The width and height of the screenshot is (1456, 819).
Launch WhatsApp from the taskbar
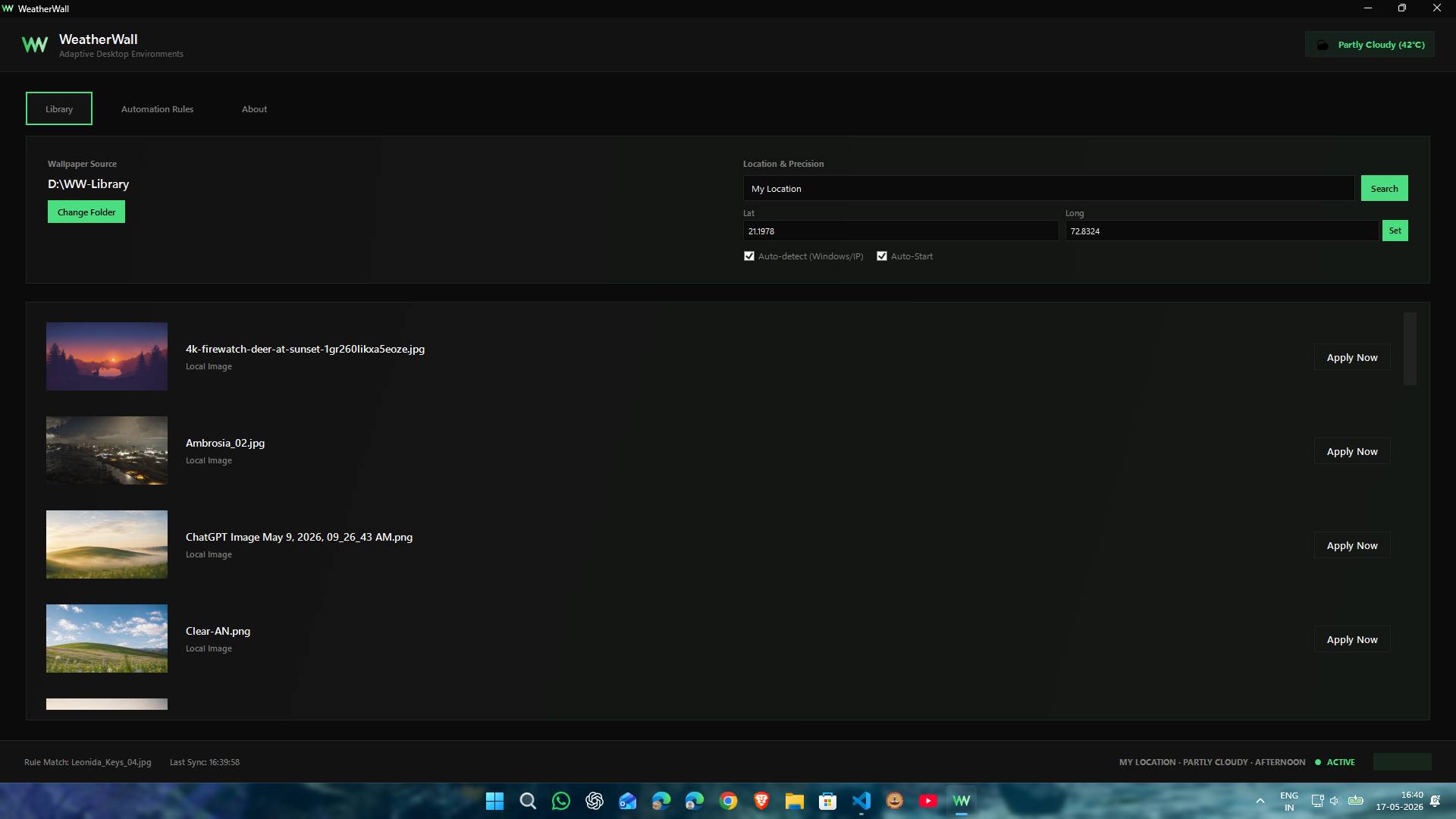click(561, 801)
